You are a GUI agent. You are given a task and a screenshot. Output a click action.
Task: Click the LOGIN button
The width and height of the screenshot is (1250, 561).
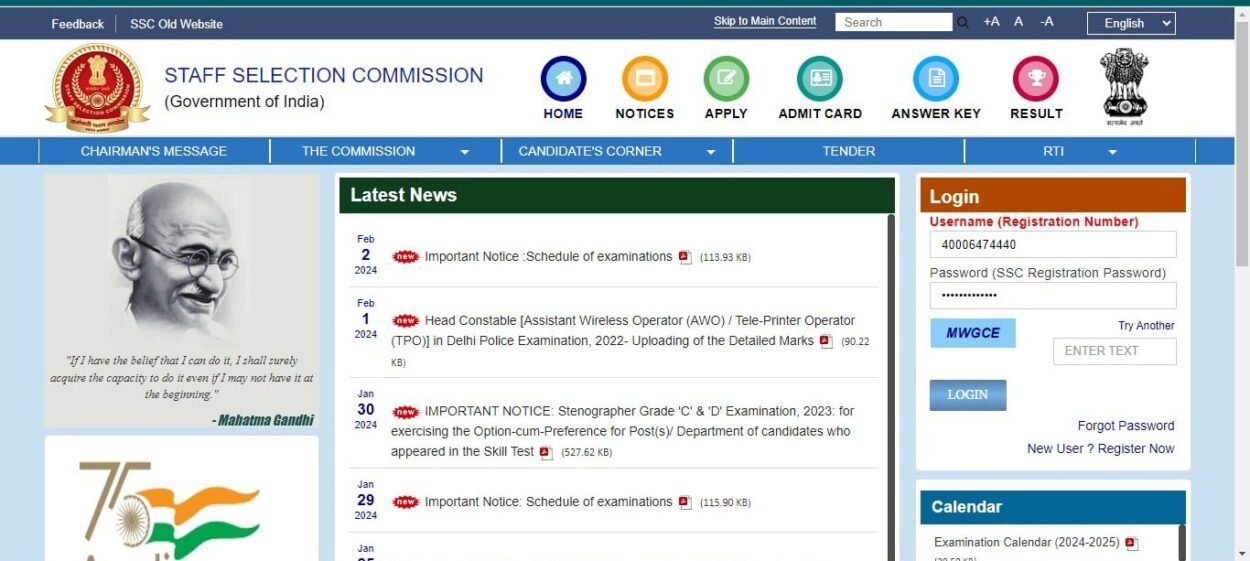coord(968,395)
